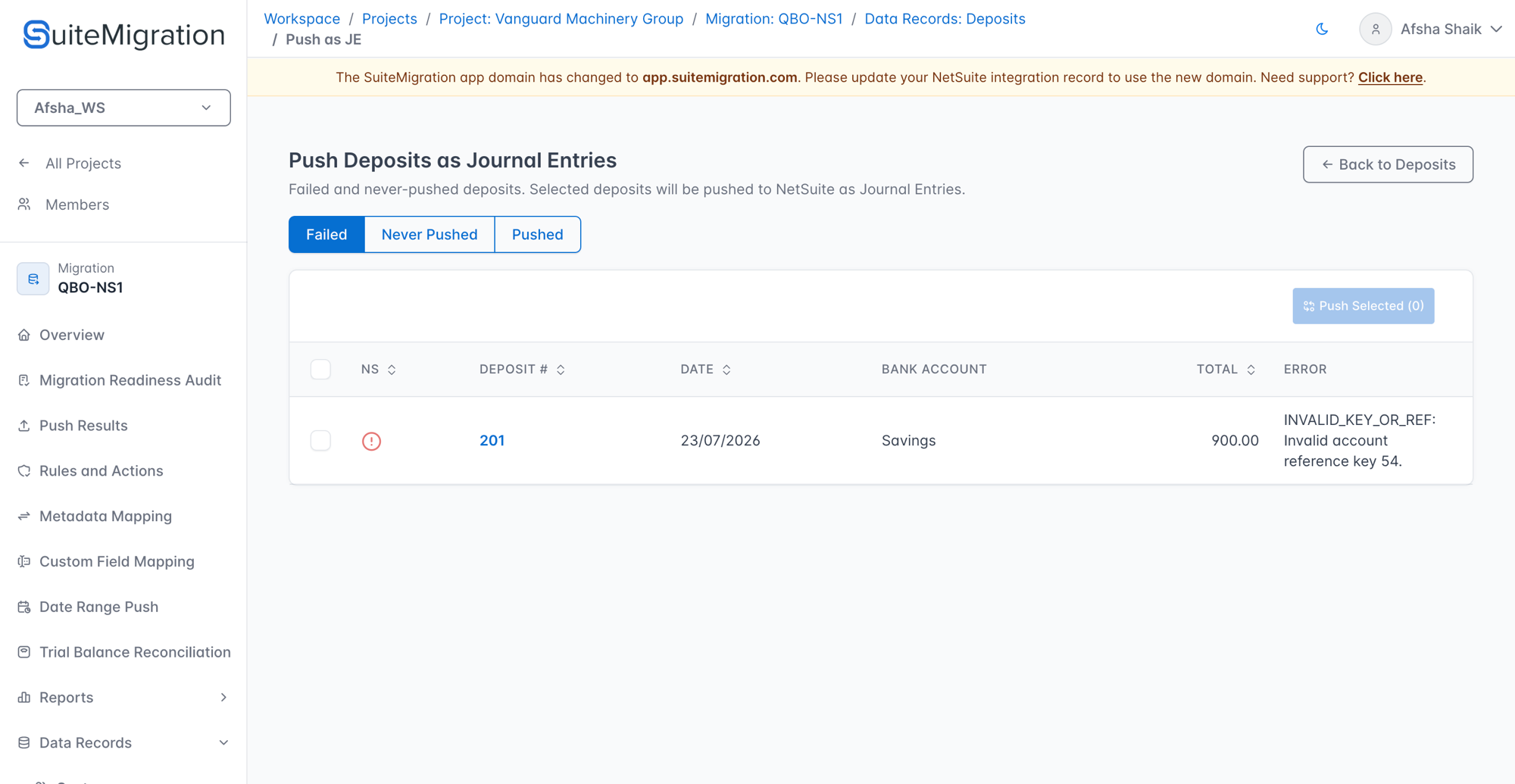
Task: Switch to the Pushed tab
Action: [538, 235]
